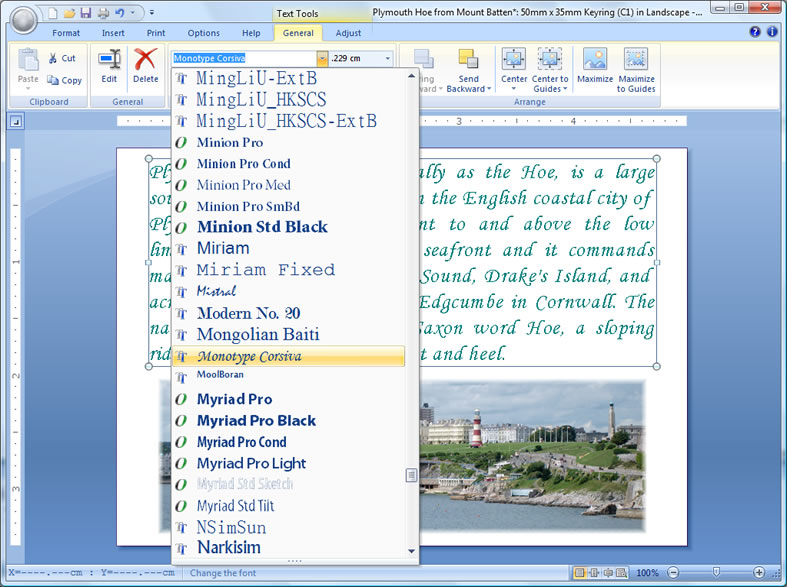Viewport: 787px width, 587px height.
Task: Click the red Delete X icon
Action: pos(145,59)
